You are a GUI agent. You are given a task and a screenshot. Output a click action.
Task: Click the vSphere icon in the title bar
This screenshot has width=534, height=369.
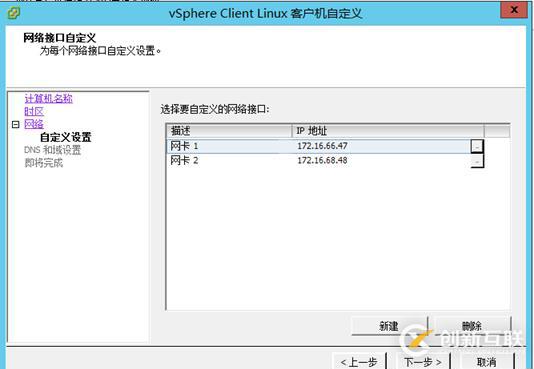coord(14,13)
